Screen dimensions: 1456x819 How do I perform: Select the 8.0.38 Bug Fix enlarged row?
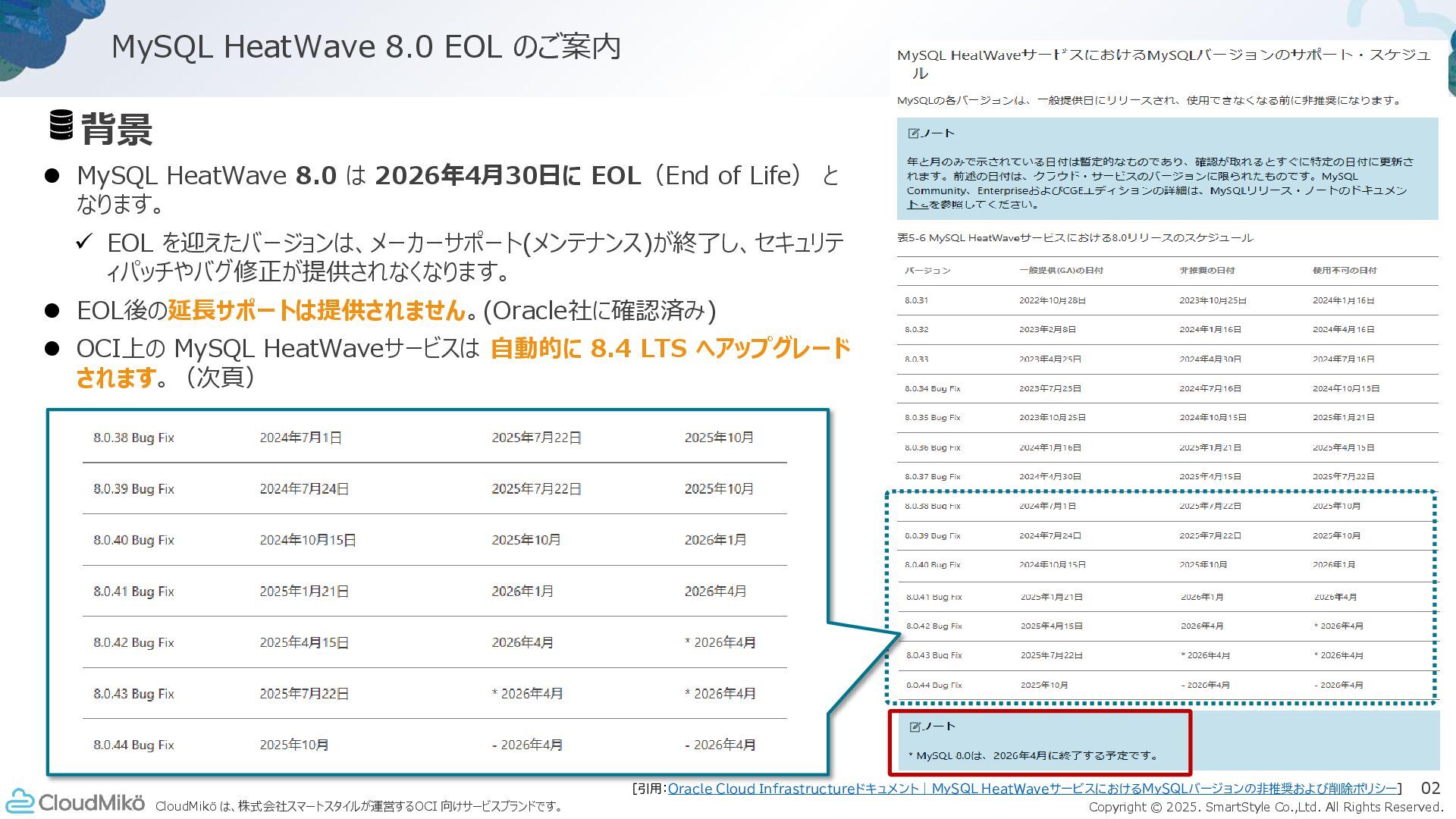pyautogui.click(x=133, y=438)
